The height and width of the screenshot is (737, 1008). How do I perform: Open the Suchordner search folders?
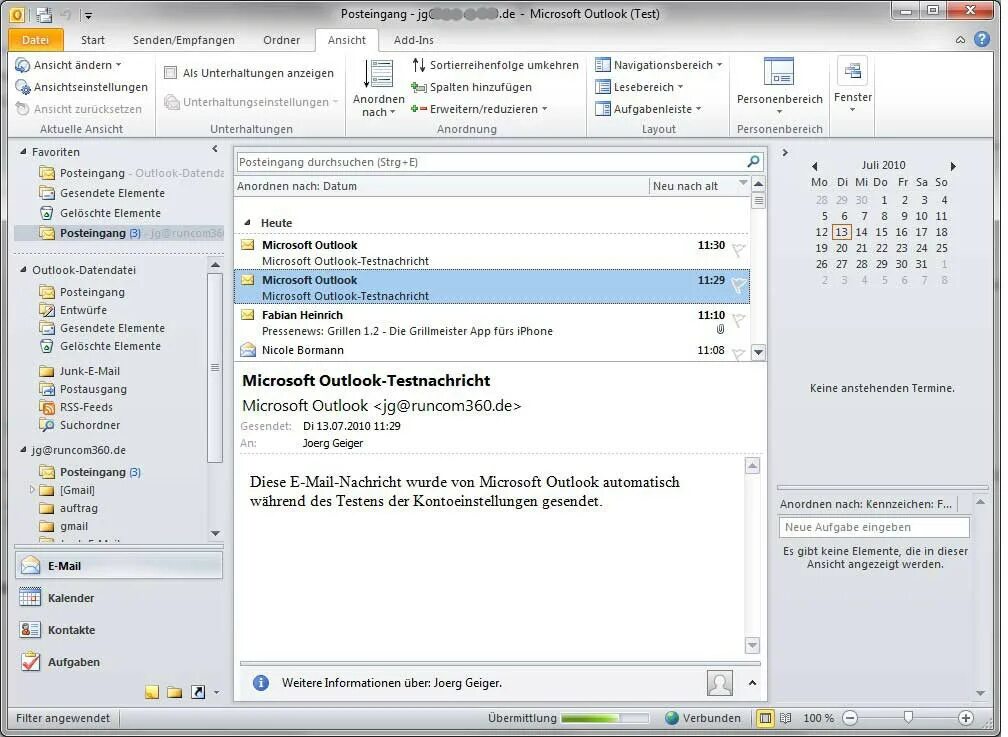(x=89, y=425)
